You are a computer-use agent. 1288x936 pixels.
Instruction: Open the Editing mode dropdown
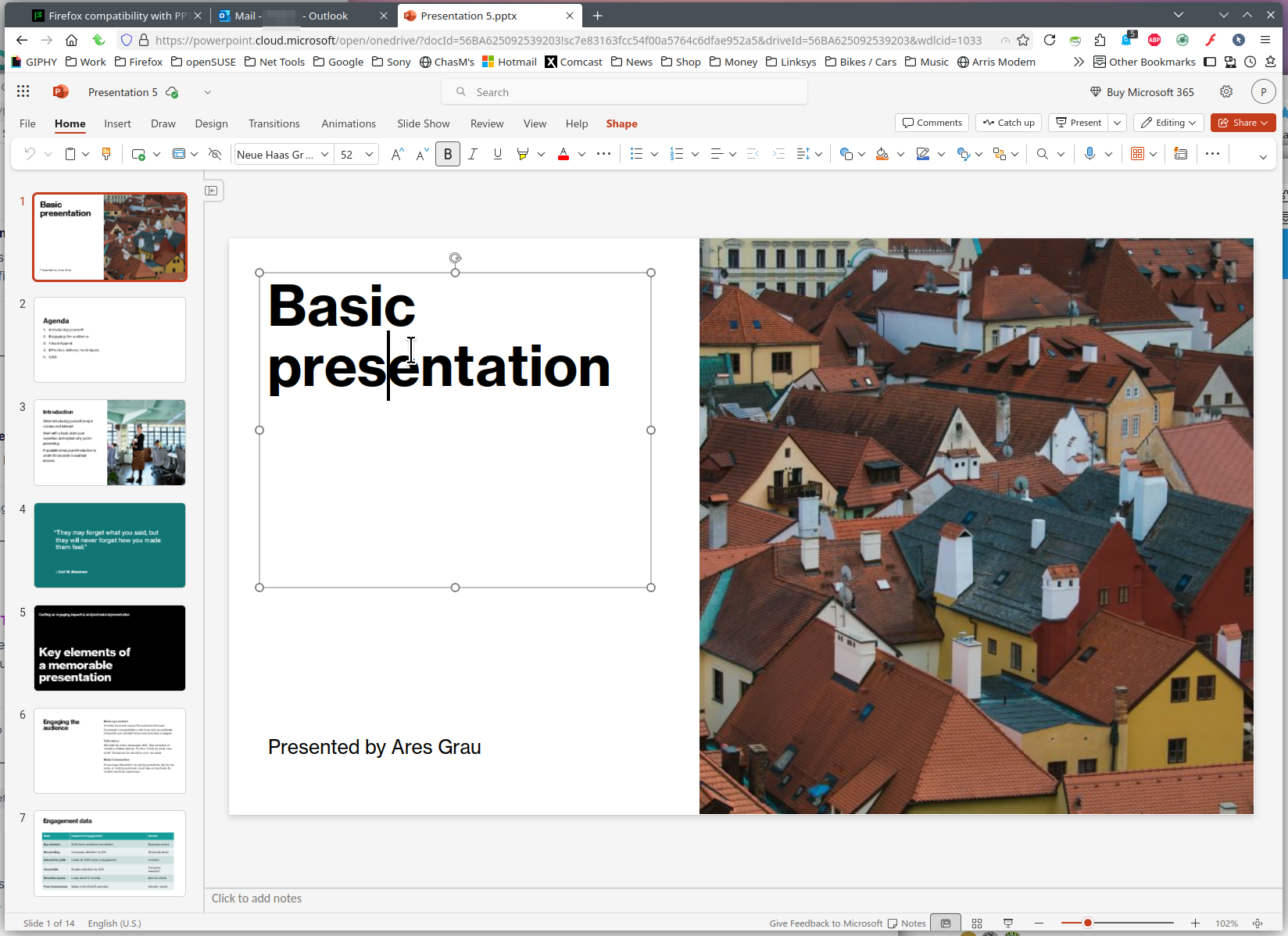(x=1168, y=123)
